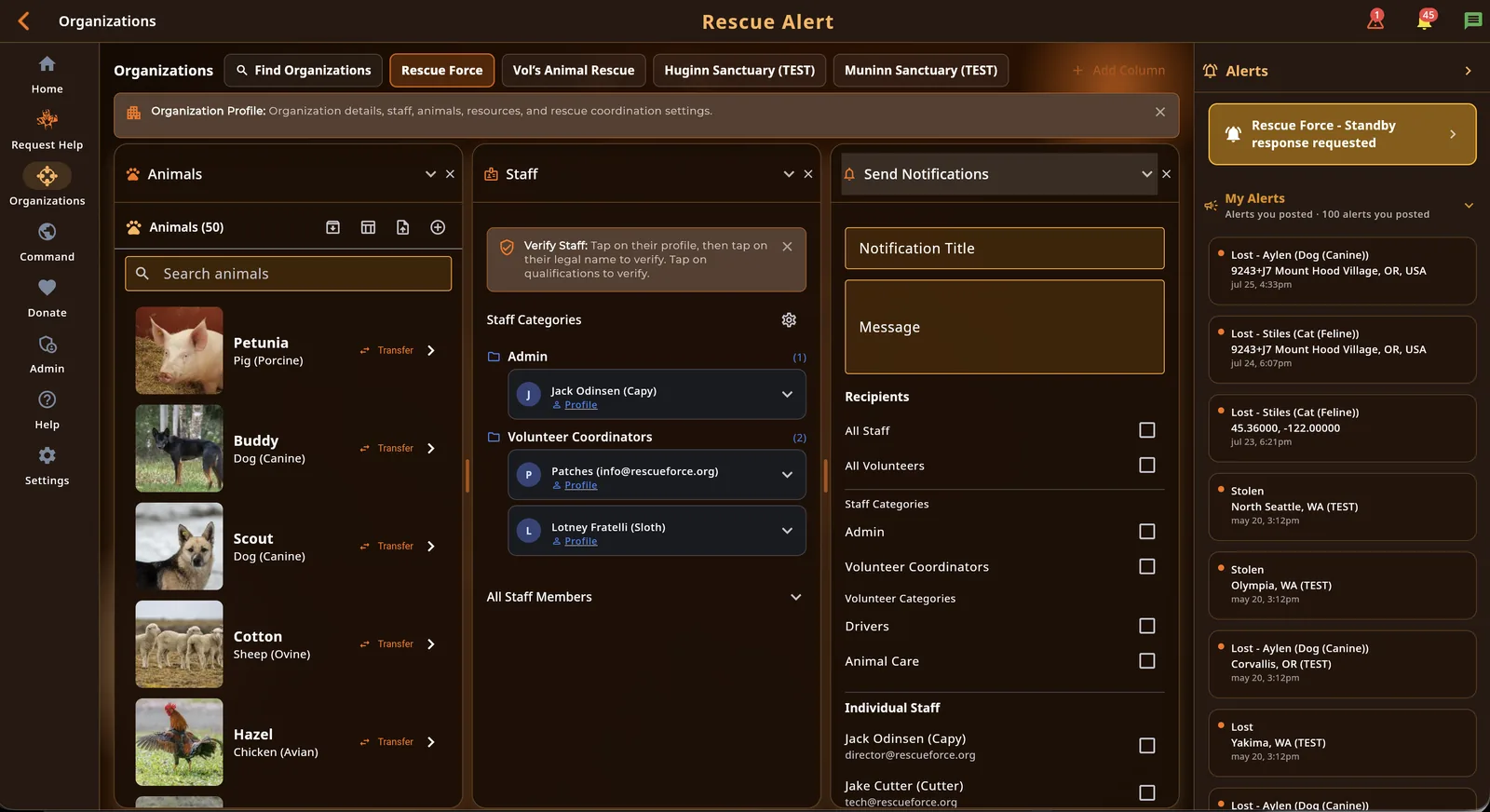The height and width of the screenshot is (812, 1490).
Task: Click the export animals document icon
Action: click(x=402, y=227)
